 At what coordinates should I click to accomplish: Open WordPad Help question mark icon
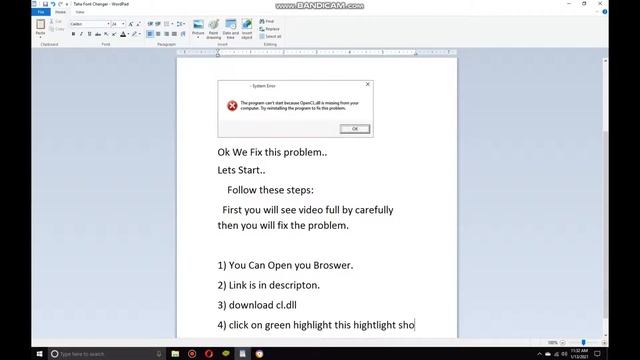tap(604, 12)
